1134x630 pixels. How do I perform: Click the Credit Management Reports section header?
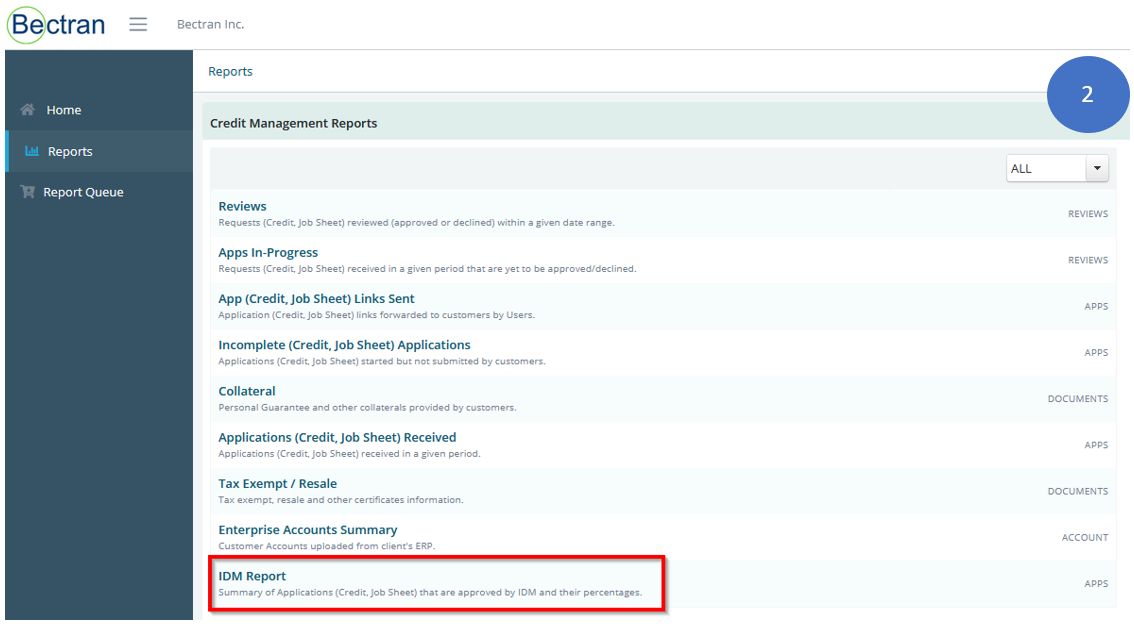point(293,123)
